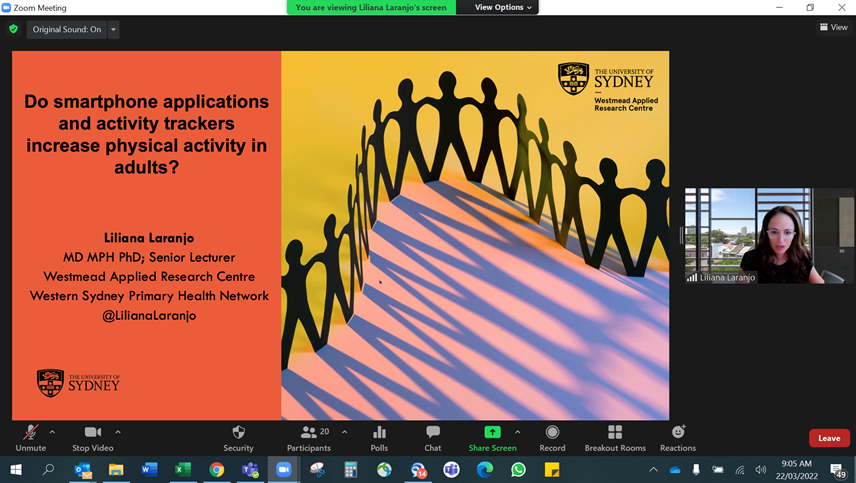
Task: Open the Chat panel
Action: [x=433, y=438]
